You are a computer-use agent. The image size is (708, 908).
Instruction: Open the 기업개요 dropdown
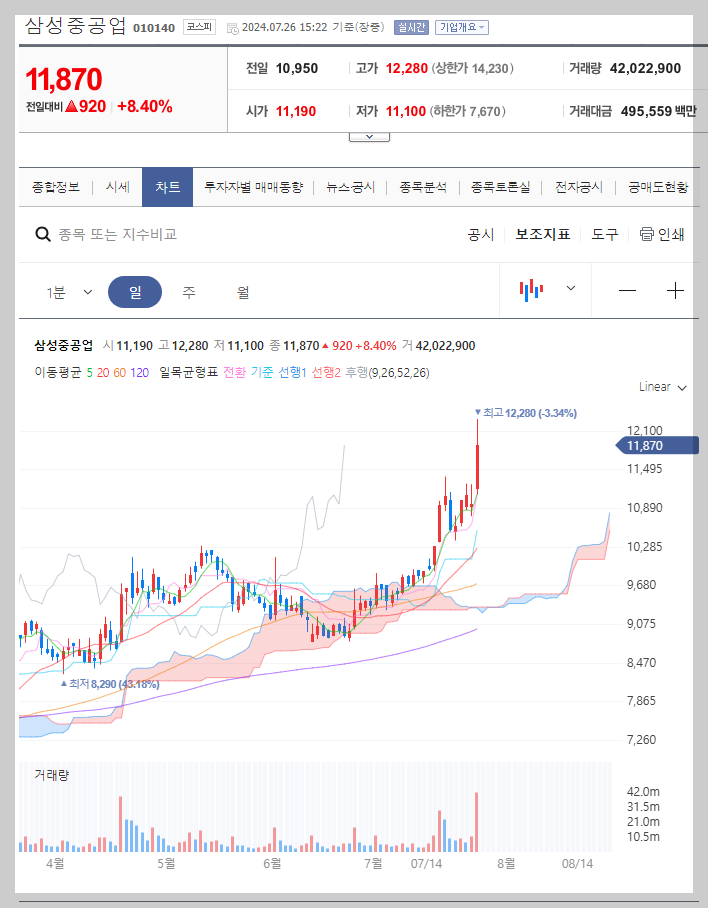(x=461, y=27)
